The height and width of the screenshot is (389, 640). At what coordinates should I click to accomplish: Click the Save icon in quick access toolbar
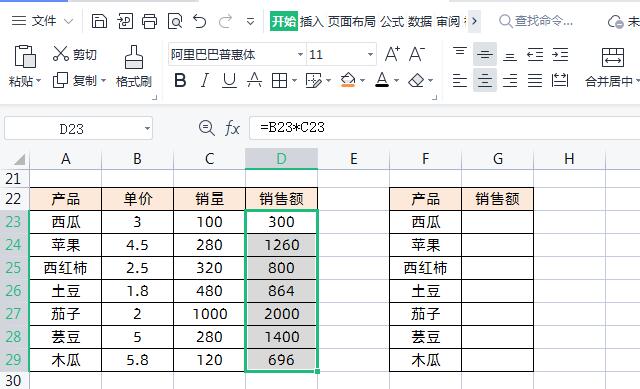99,21
